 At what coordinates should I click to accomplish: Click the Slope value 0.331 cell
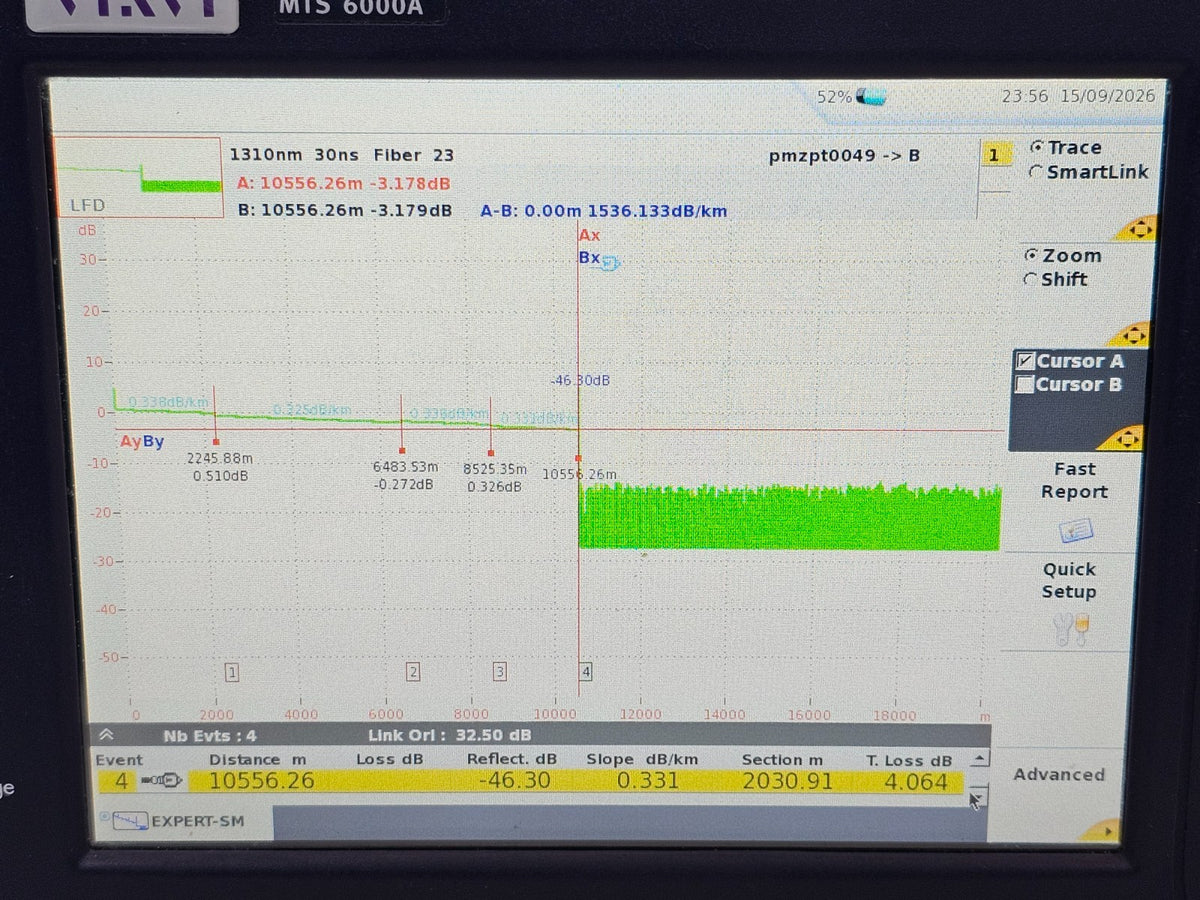(647, 780)
